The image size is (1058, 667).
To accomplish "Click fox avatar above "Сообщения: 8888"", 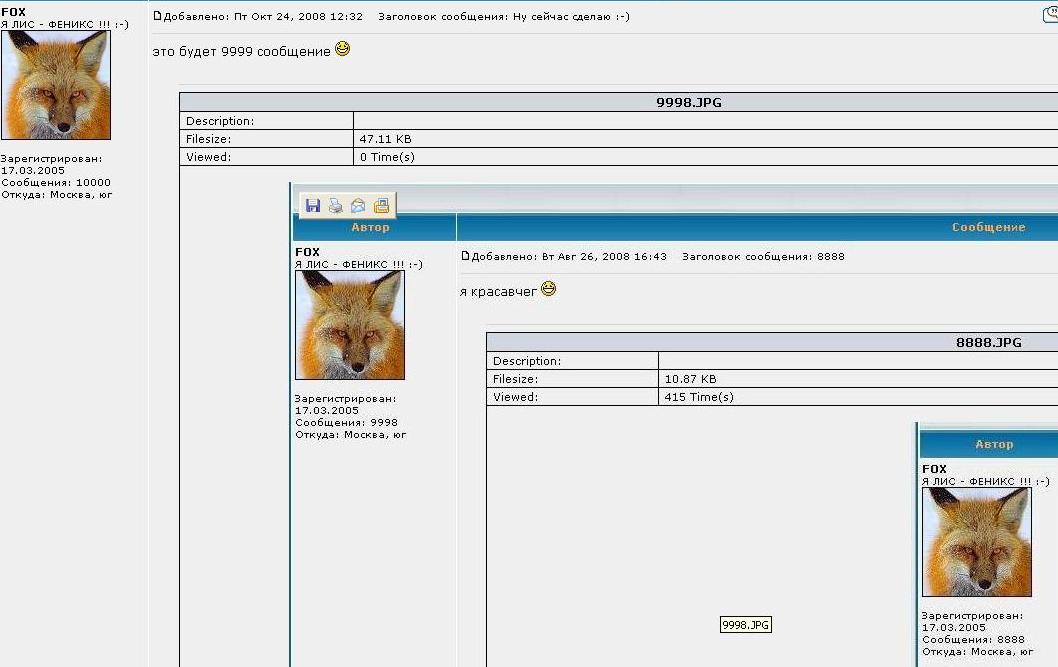I will coord(976,542).
